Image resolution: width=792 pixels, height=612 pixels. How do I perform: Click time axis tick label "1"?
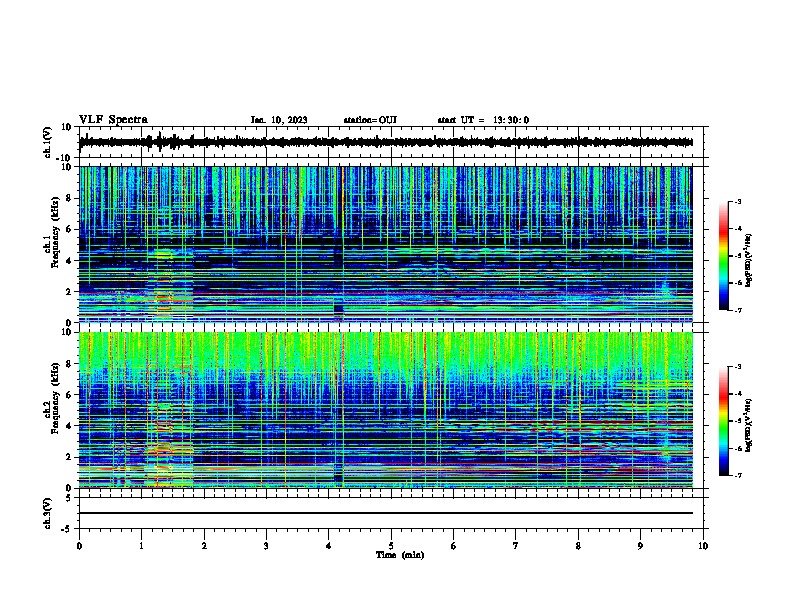tap(141, 546)
